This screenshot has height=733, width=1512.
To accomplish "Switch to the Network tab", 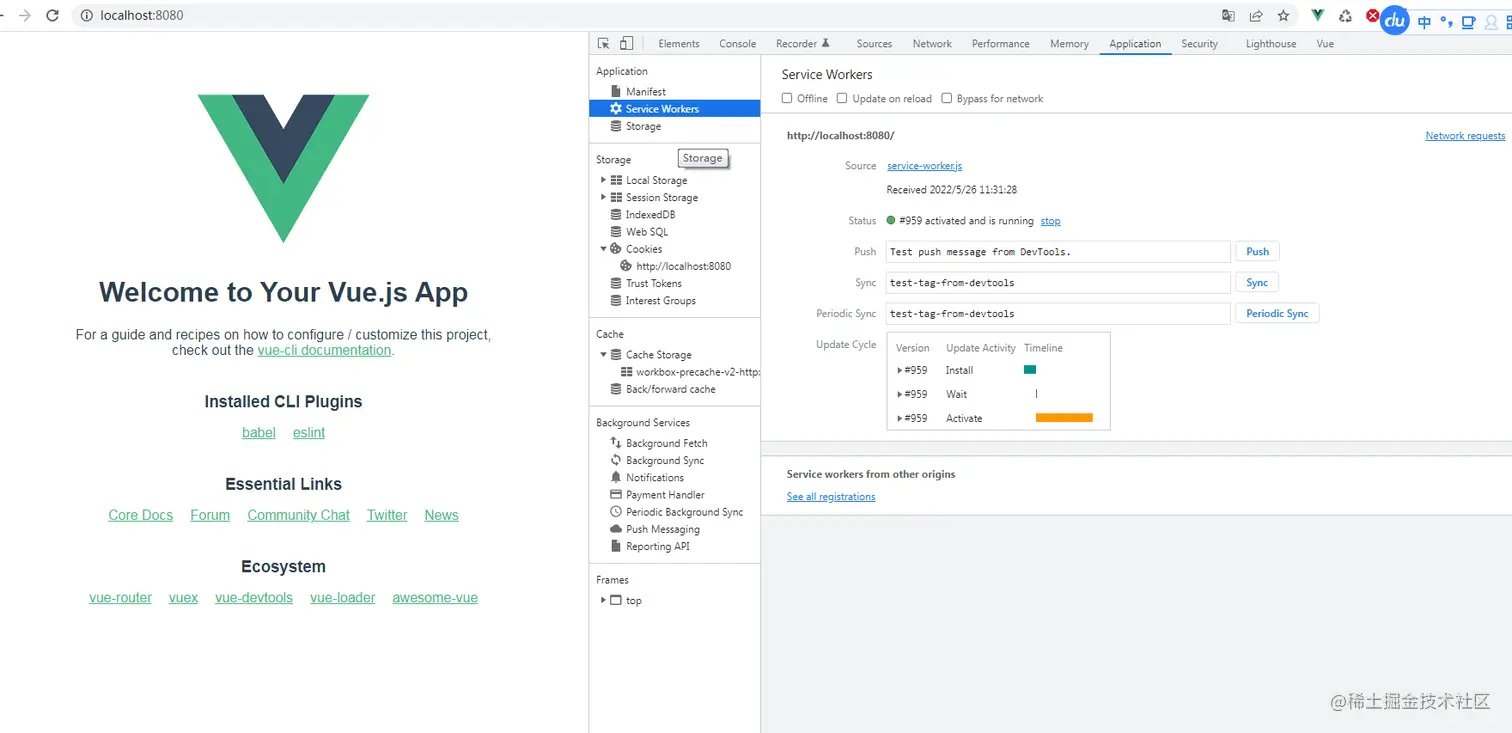I will tap(932, 43).
